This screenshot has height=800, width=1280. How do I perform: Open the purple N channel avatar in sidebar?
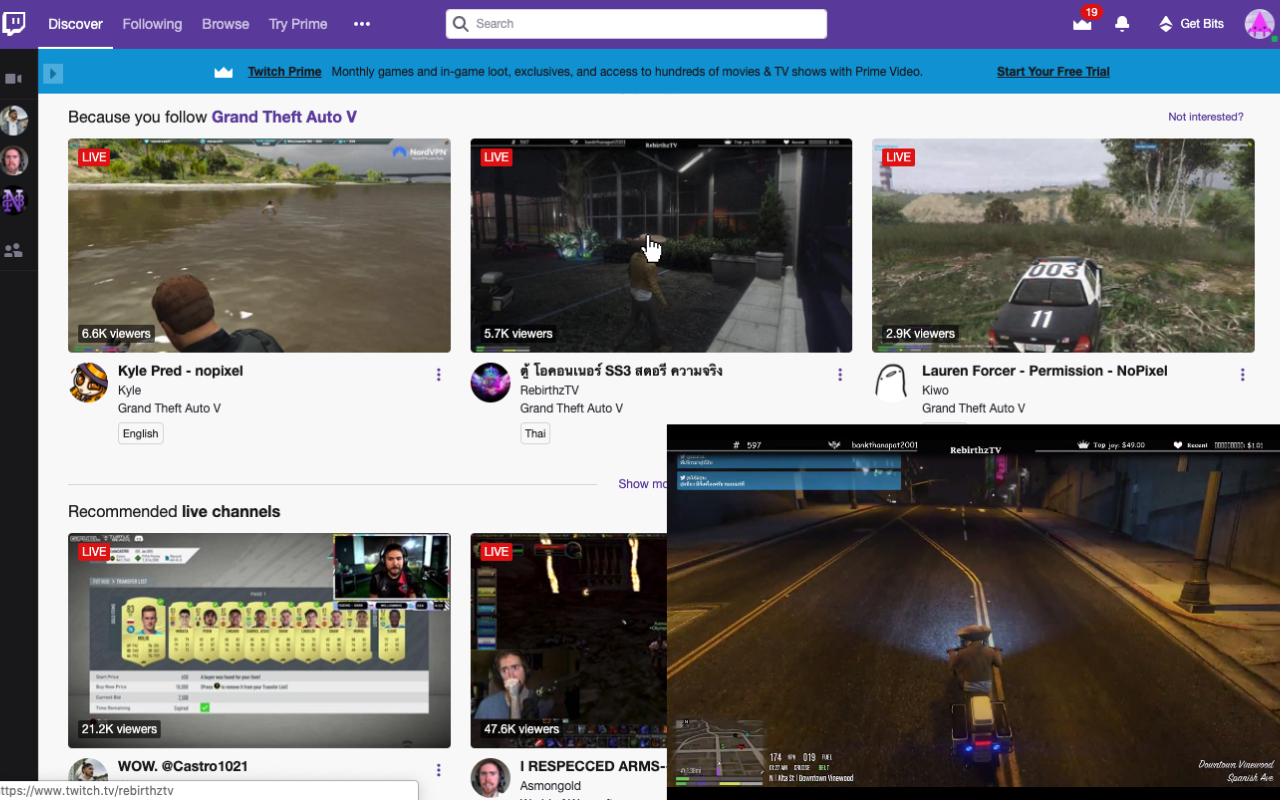coord(14,201)
